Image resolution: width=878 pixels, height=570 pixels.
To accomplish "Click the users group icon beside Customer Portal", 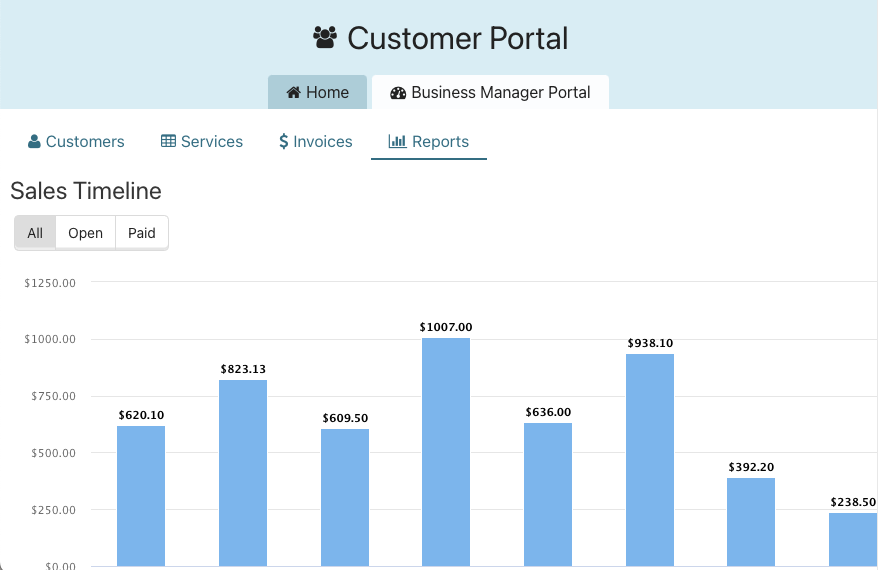I will tap(325, 38).
